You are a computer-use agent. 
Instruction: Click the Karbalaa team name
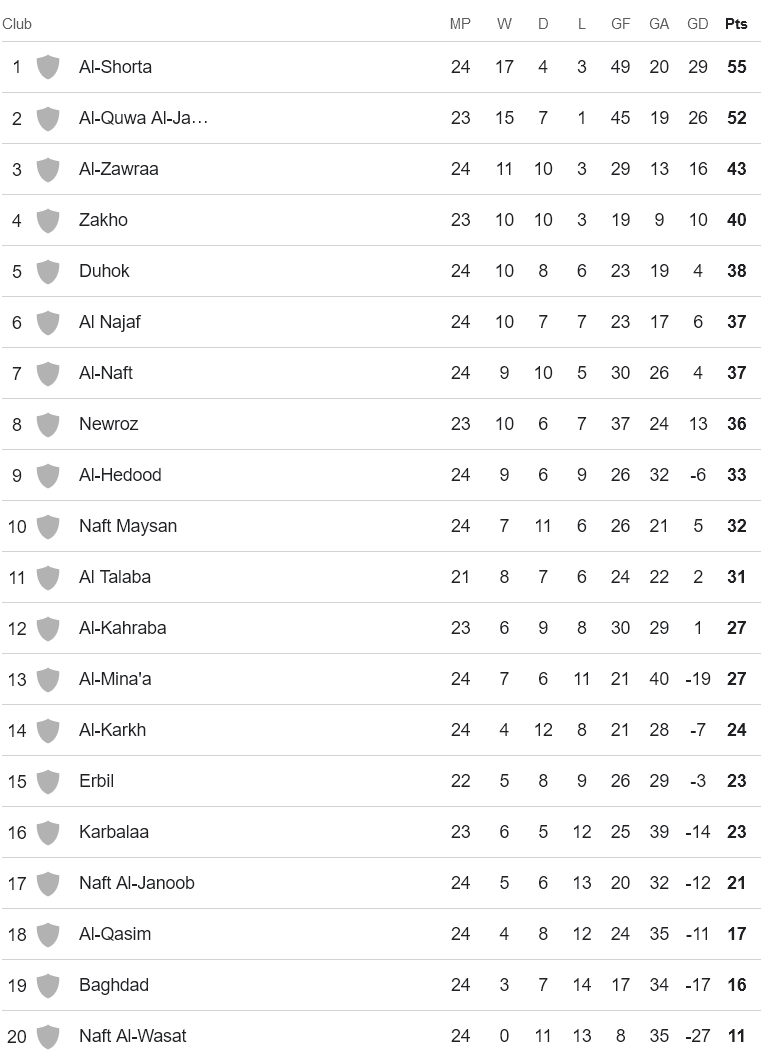(114, 832)
